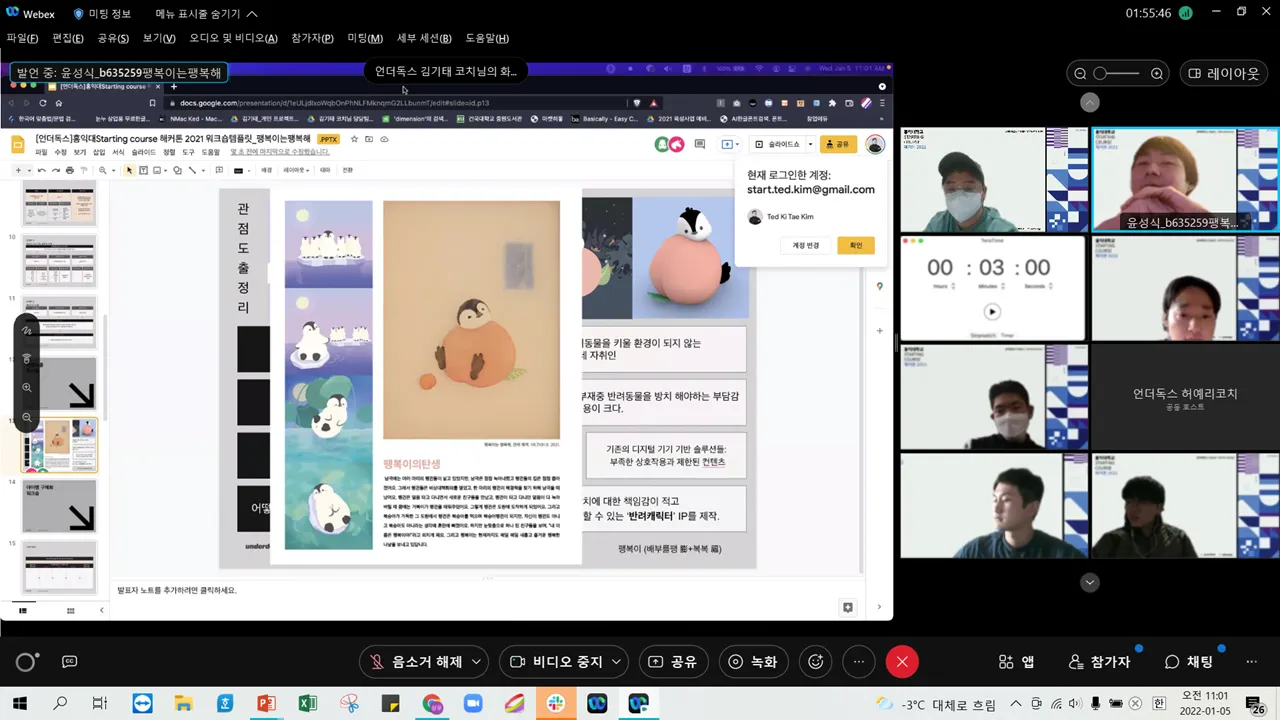Open the emoji reactions button
Image resolution: width=1280 pixels, height=720 pixels.
click(x=816, y=662)
